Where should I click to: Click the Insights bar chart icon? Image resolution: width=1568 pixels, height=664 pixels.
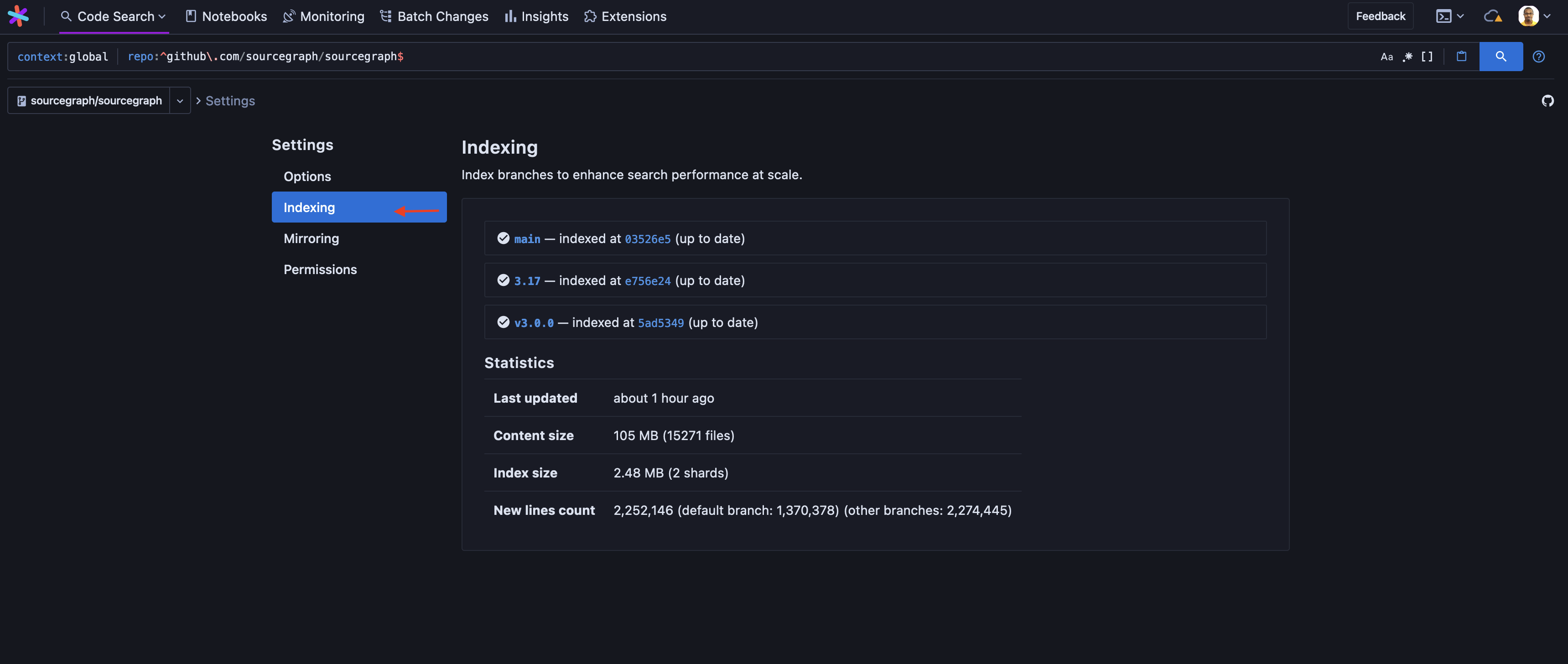(510, 16)
